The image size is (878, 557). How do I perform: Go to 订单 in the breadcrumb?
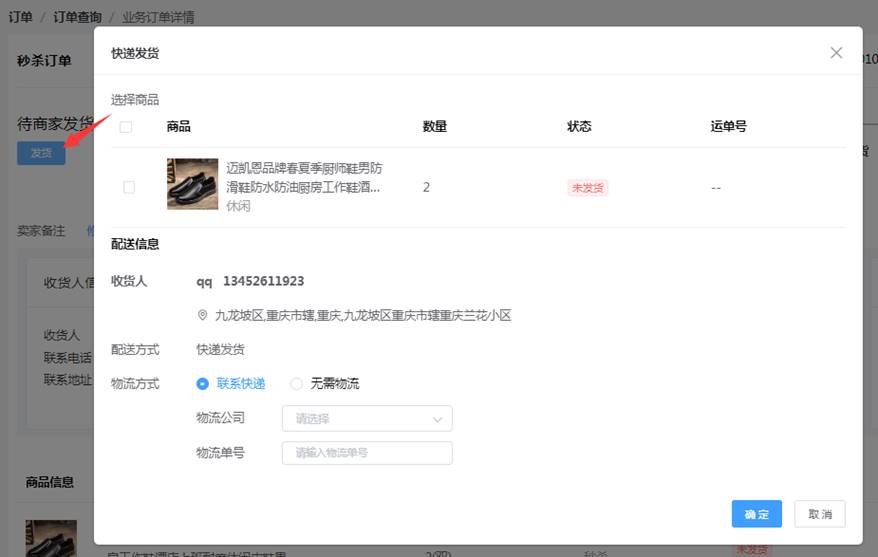click(20, 17)
